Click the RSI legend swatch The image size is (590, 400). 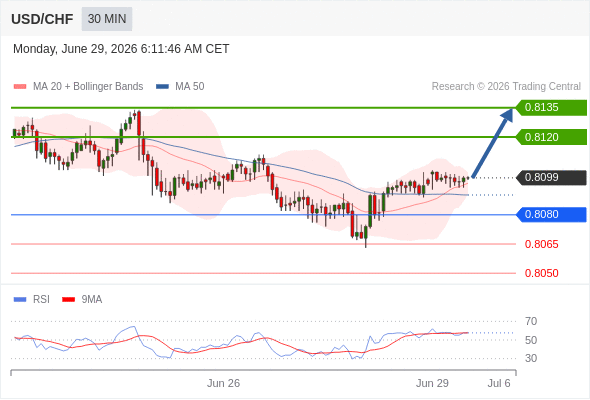click(x=20, y=300)
